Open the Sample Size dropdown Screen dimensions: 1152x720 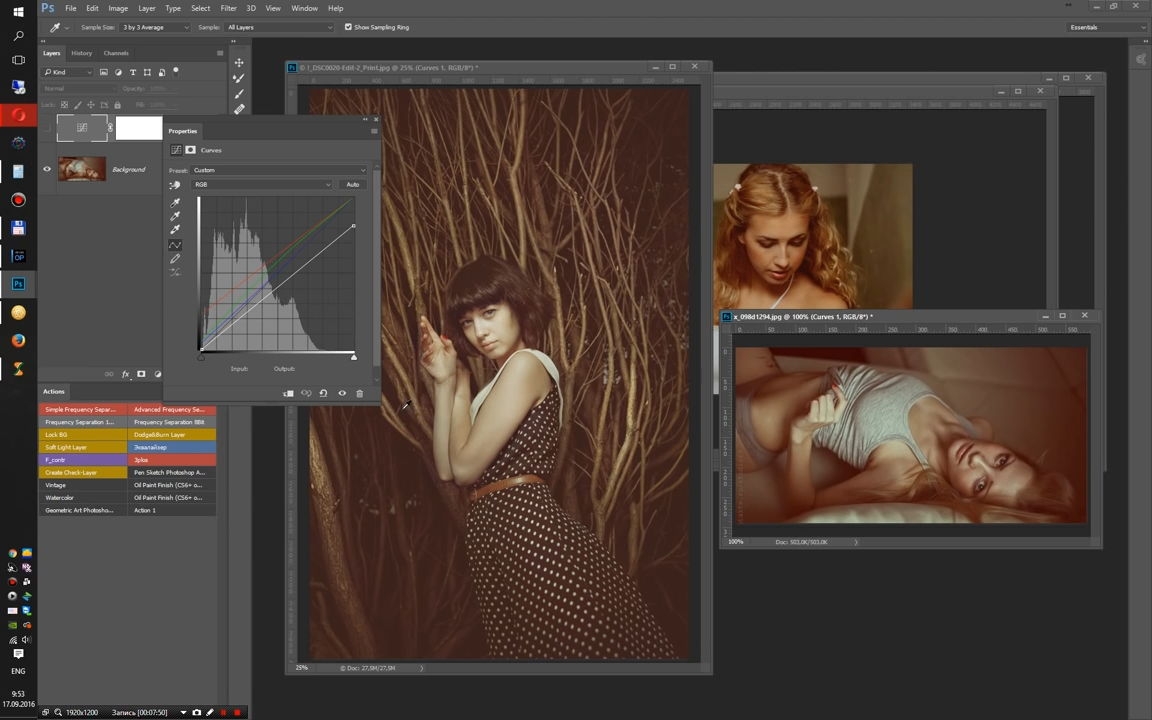coord(155,27)
